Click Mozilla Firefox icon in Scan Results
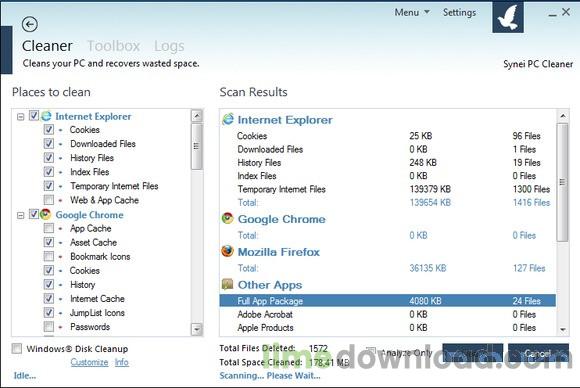Image resolution: width=580 pixels, height=388 pixels. coord(227,251)
